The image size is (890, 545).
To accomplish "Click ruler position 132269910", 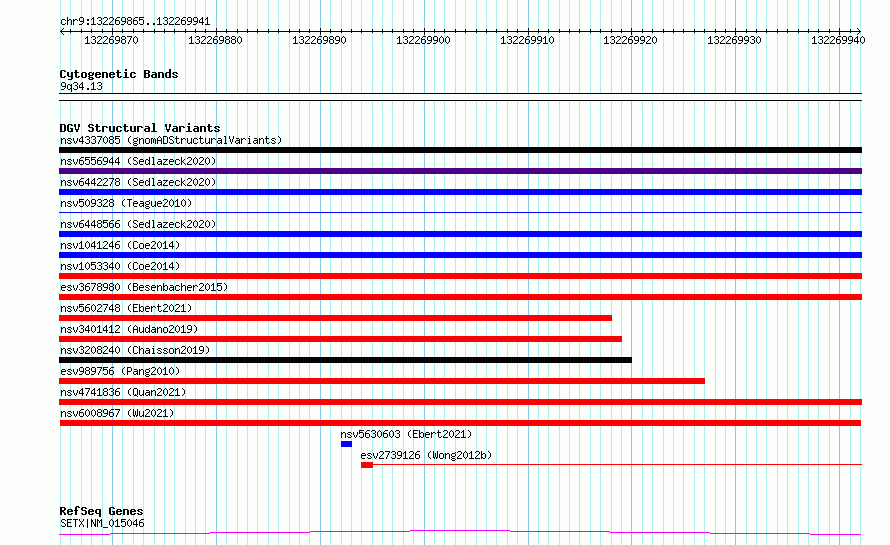I will (x=527, y=40).
